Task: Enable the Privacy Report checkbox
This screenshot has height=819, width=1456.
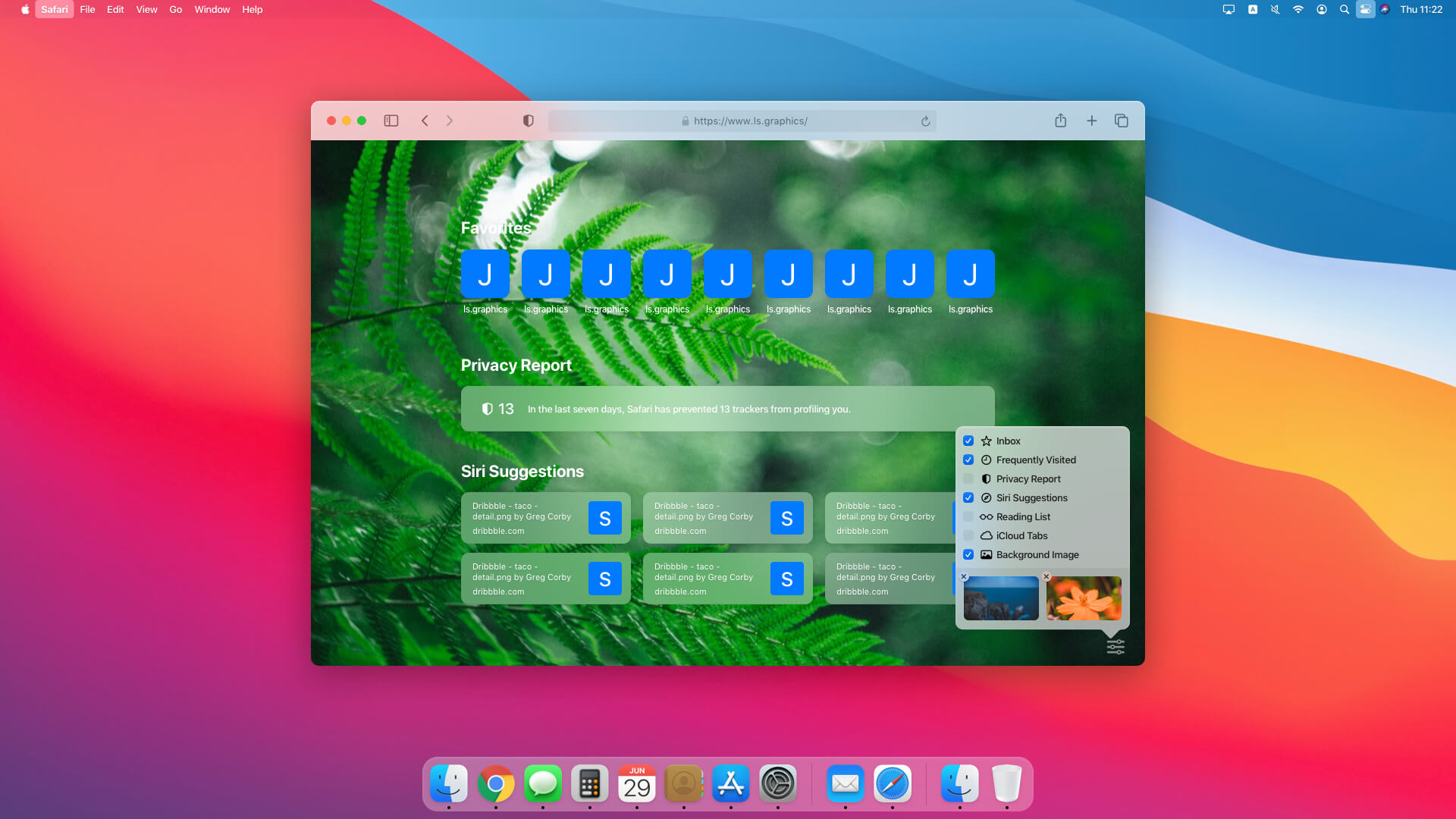Action: (968, 479)
